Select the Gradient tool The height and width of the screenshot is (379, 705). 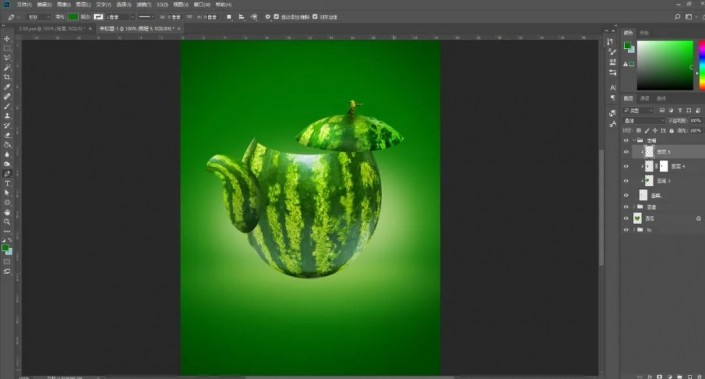pyautogui.click(x=7, y=145)
